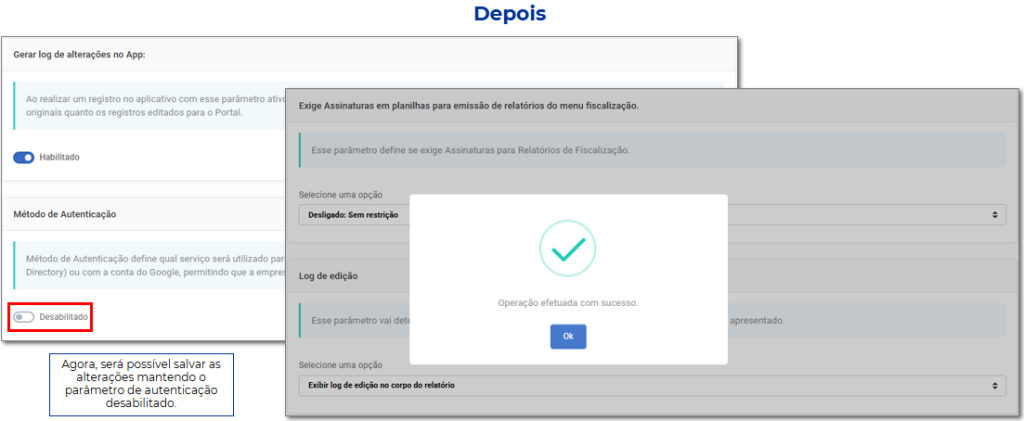Viewport: 1024px width, 421px height.
Task: Click the arrow icon on the 'Exibir log de edição' select
Action: [993, 384]
